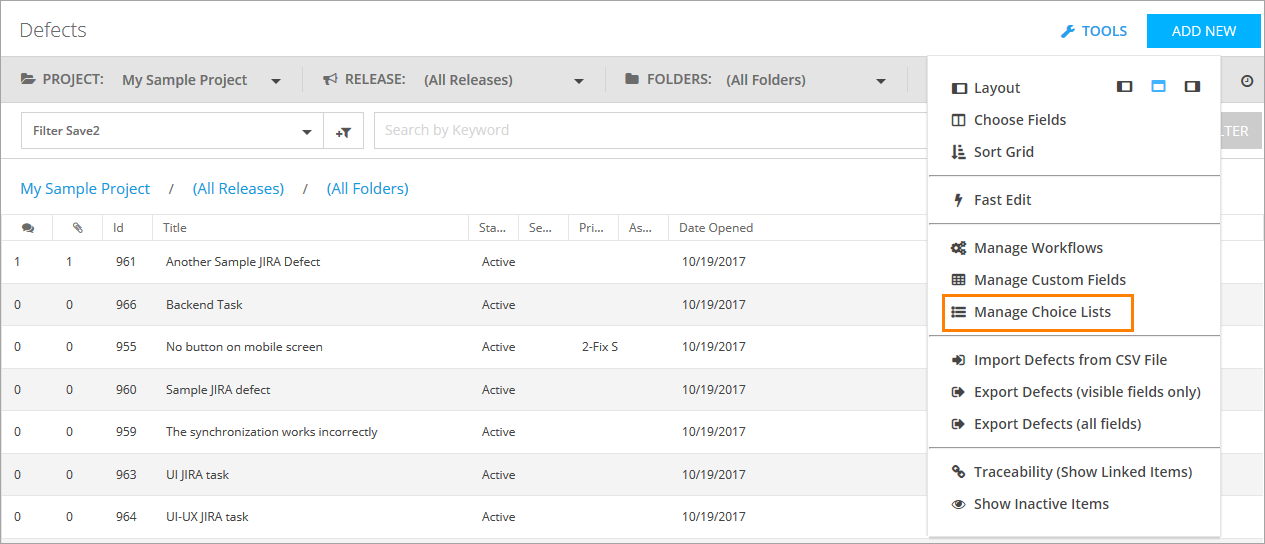The image size is (1265, 544).
Task: Toggle Traceability (Show Linked Items)
Action: pyautogui.click(x=1082, y=472)
